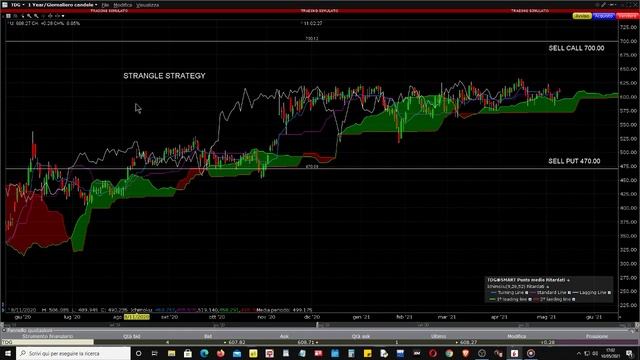
Task: Click the grid layout icon in chart toolbar
Action: 8,16
